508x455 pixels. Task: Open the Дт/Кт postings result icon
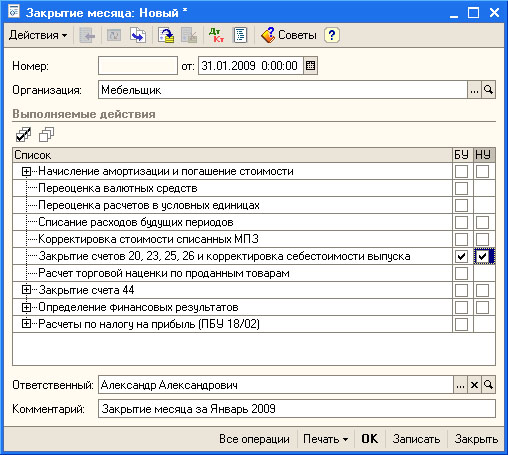click(217, 35)
